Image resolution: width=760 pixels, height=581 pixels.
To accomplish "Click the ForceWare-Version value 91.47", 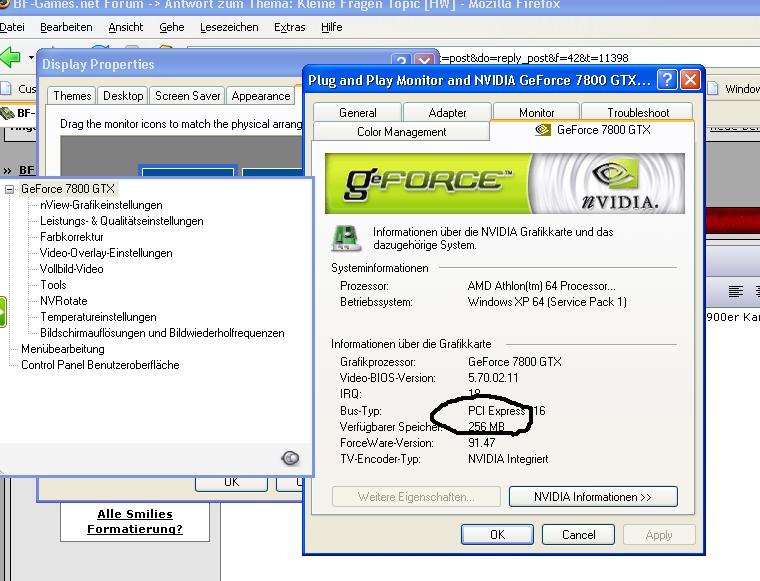I will [481, 442].
